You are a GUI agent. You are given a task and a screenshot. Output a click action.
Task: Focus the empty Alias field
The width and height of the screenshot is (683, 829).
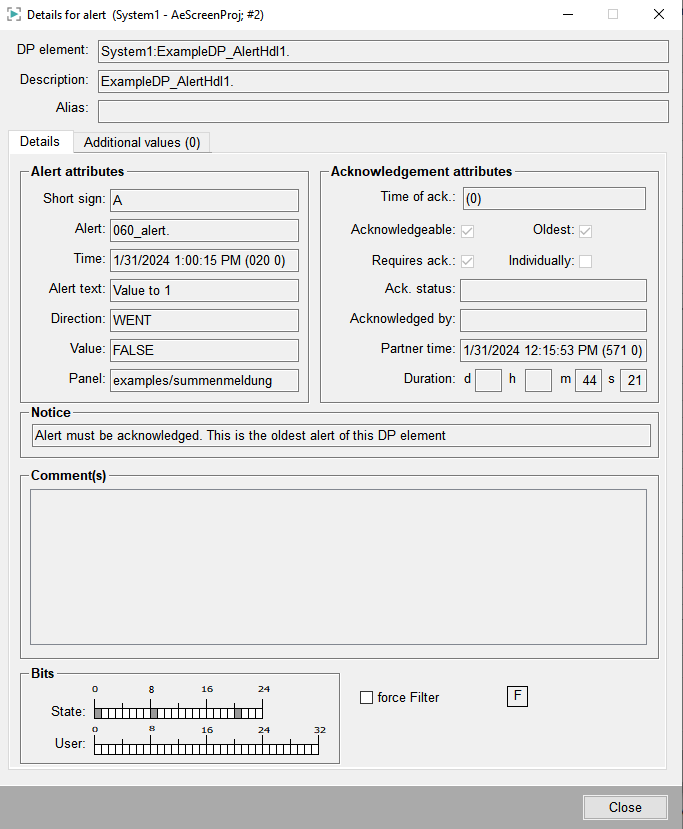click(383, 111)
